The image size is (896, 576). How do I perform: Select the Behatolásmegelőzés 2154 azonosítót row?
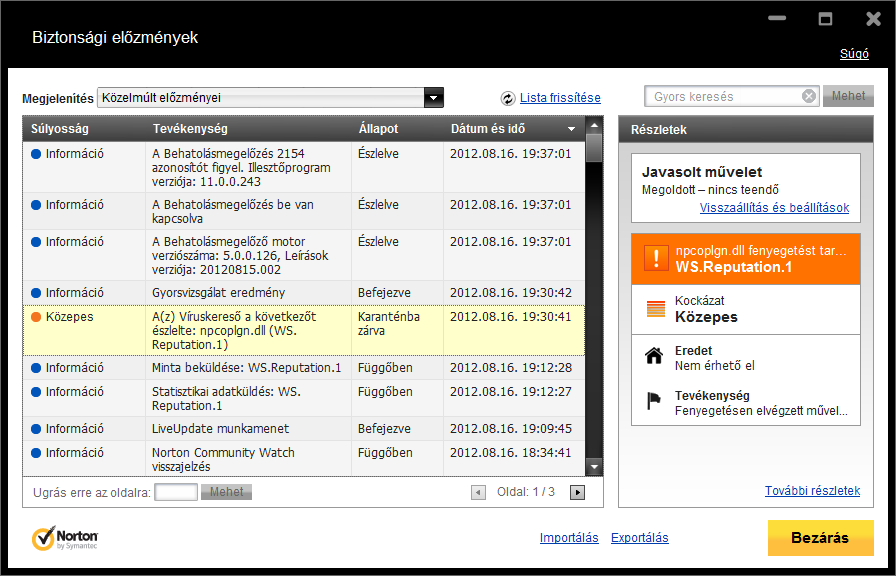tap(304, 167)
